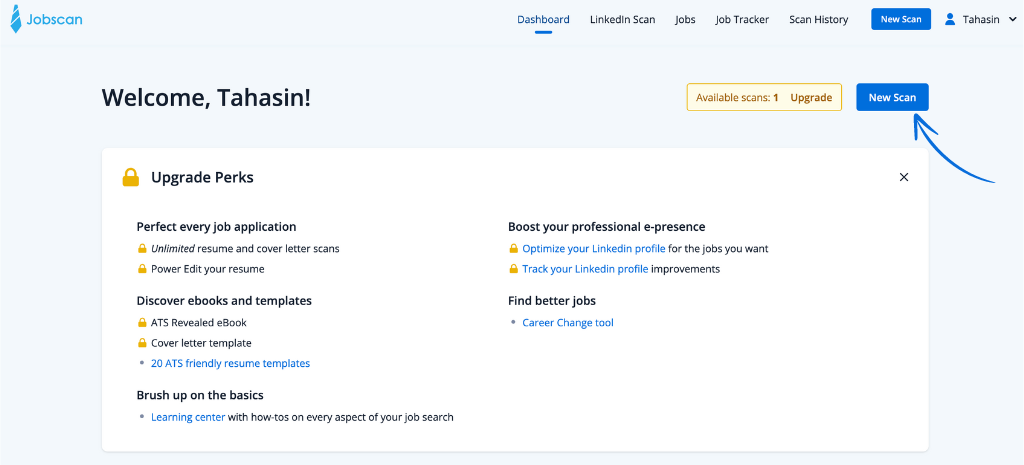Open the Career Change tool link
Viewport: 1024px width, 465px height.
(x=568, y=323)
